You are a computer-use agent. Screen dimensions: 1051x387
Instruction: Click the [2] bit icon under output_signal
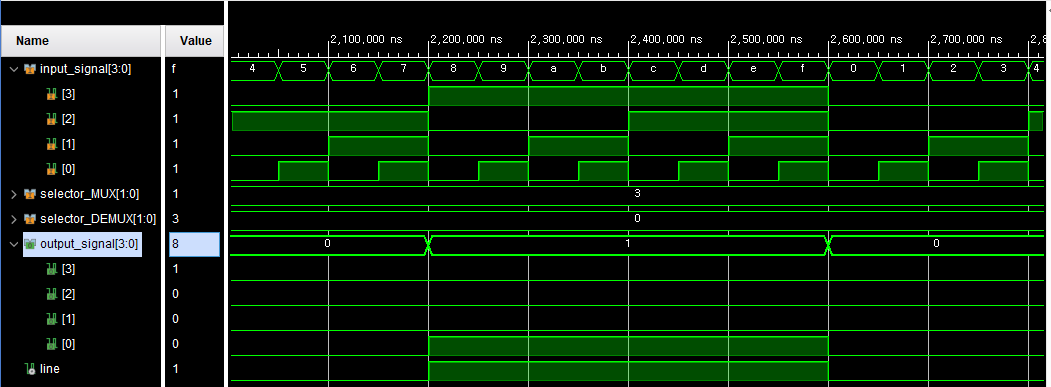click(x=51, y=294)
